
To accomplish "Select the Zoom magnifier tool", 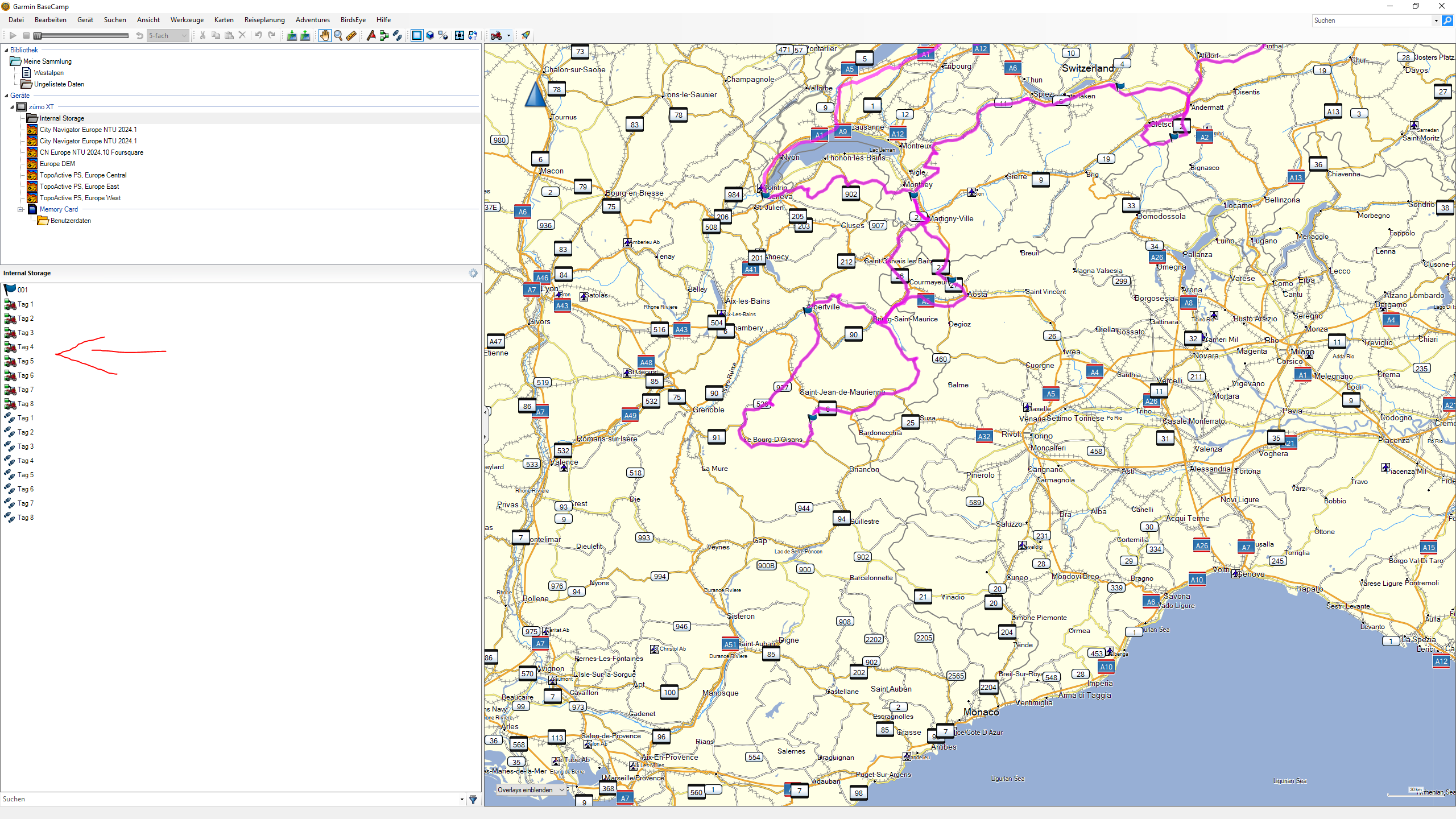I will tap(338, 36).
